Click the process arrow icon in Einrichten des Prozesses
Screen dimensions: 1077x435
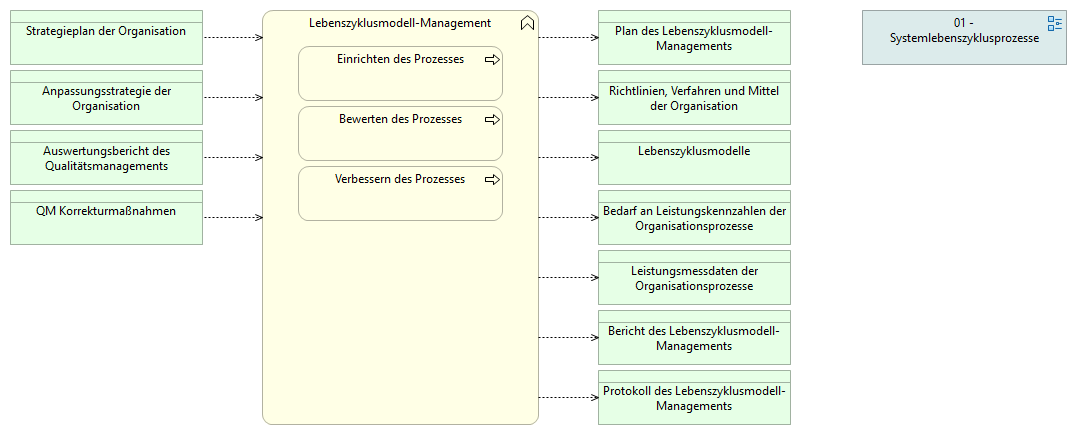point(492,60)
